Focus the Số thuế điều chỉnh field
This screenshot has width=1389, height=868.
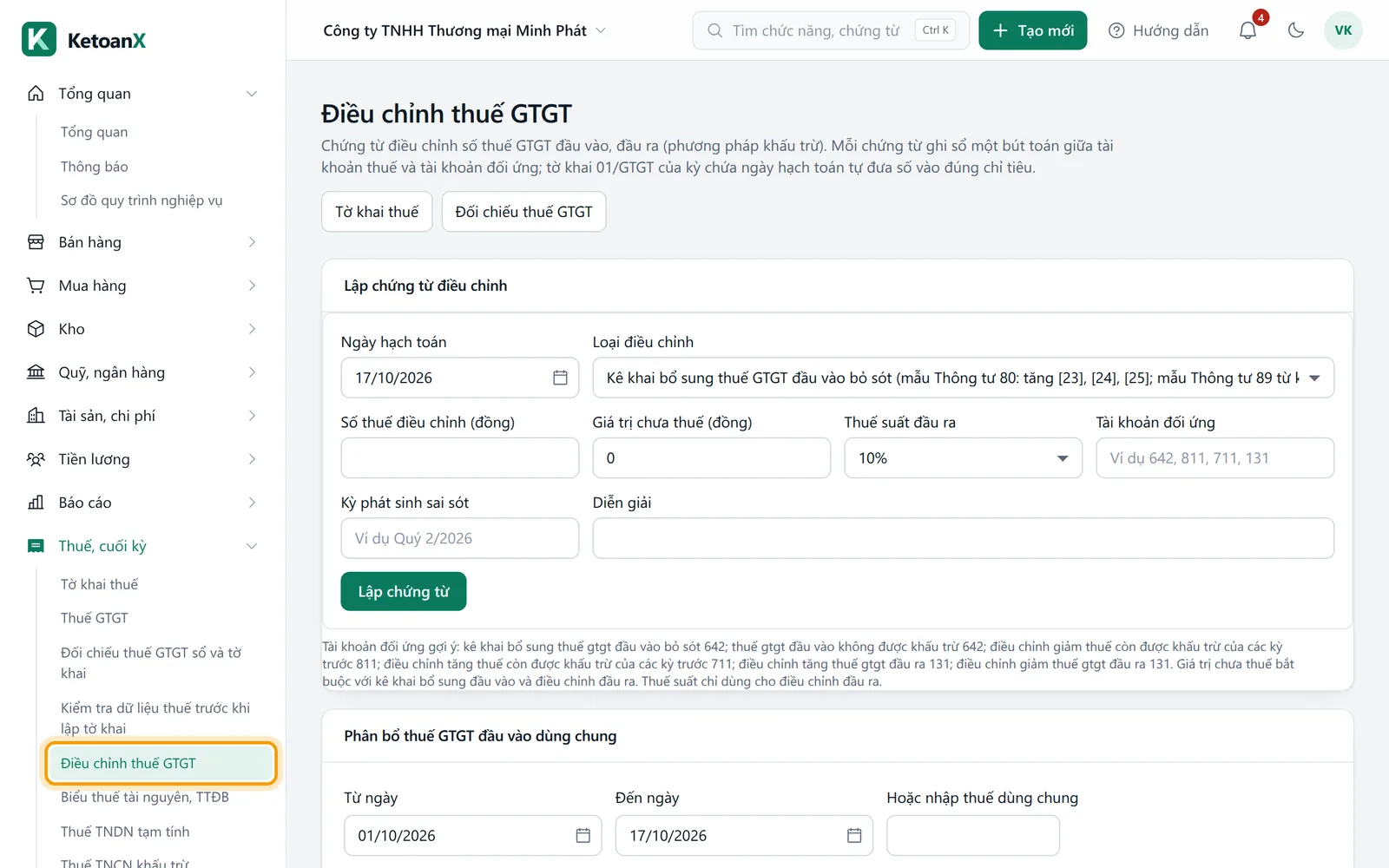[x=460, y=457]
